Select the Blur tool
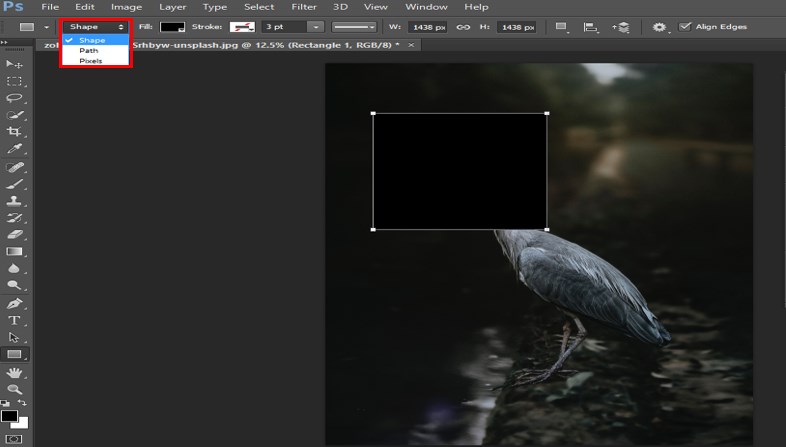Viewport: 786px width, 447px height. (x=14, y=269)
